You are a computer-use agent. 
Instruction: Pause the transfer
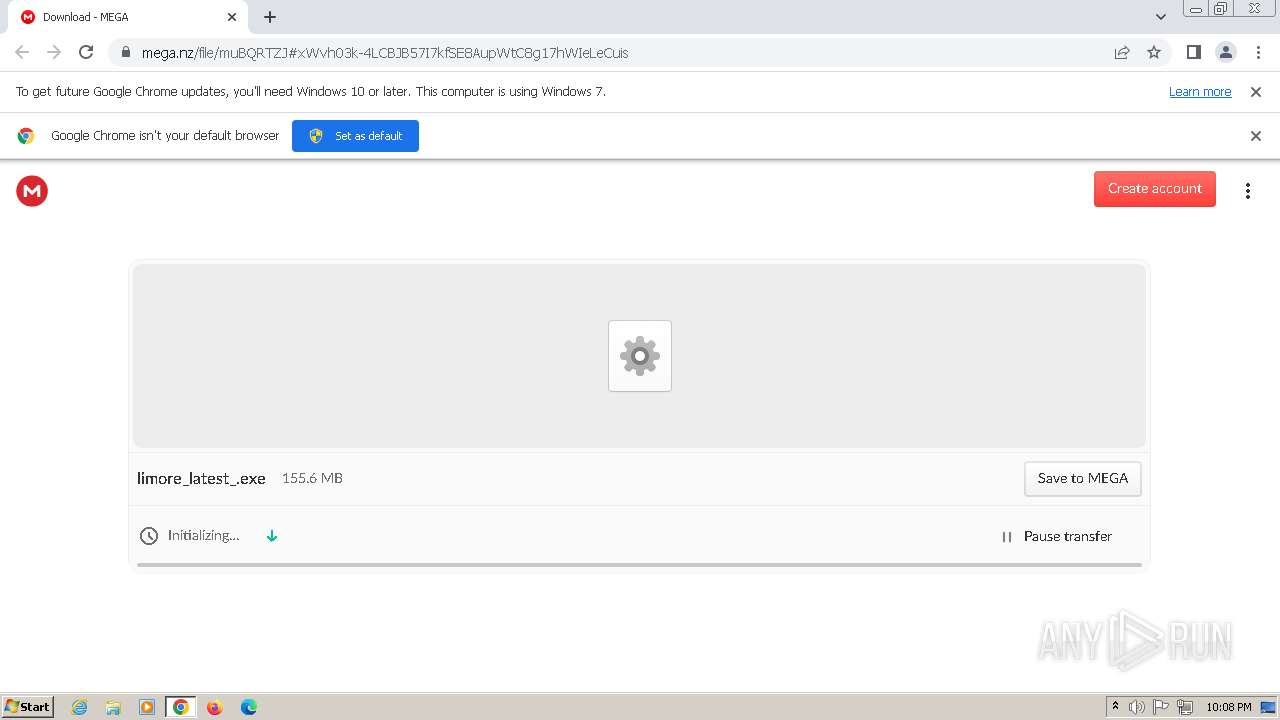1056,536
